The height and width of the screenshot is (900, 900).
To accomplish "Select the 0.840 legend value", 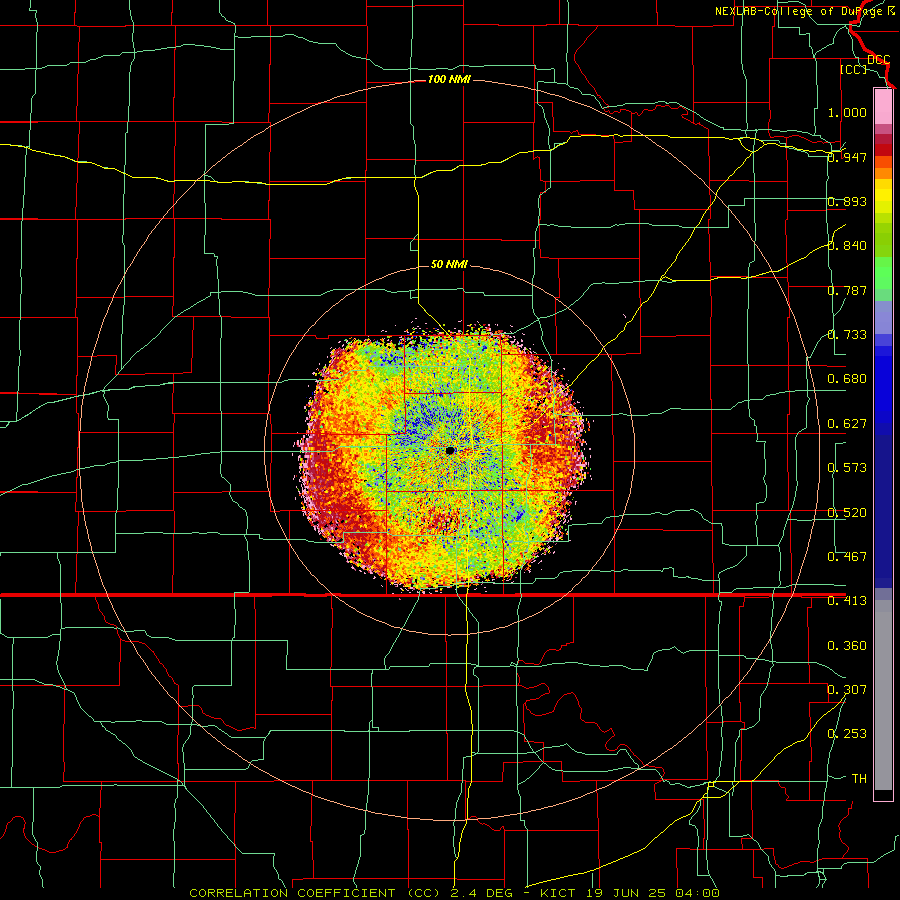I will pos(847,246).
